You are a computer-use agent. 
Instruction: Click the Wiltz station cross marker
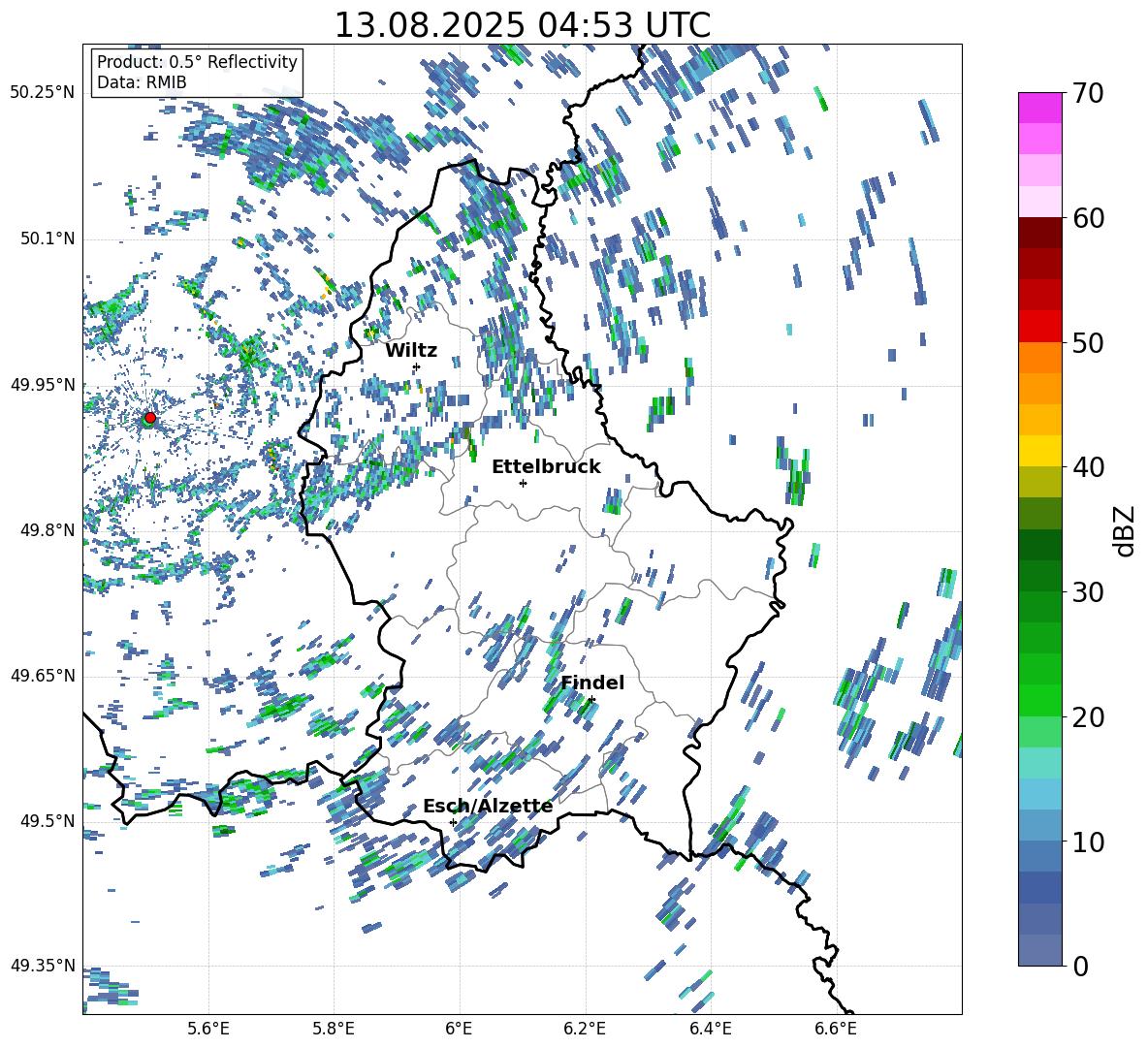(x=417, y=366)
